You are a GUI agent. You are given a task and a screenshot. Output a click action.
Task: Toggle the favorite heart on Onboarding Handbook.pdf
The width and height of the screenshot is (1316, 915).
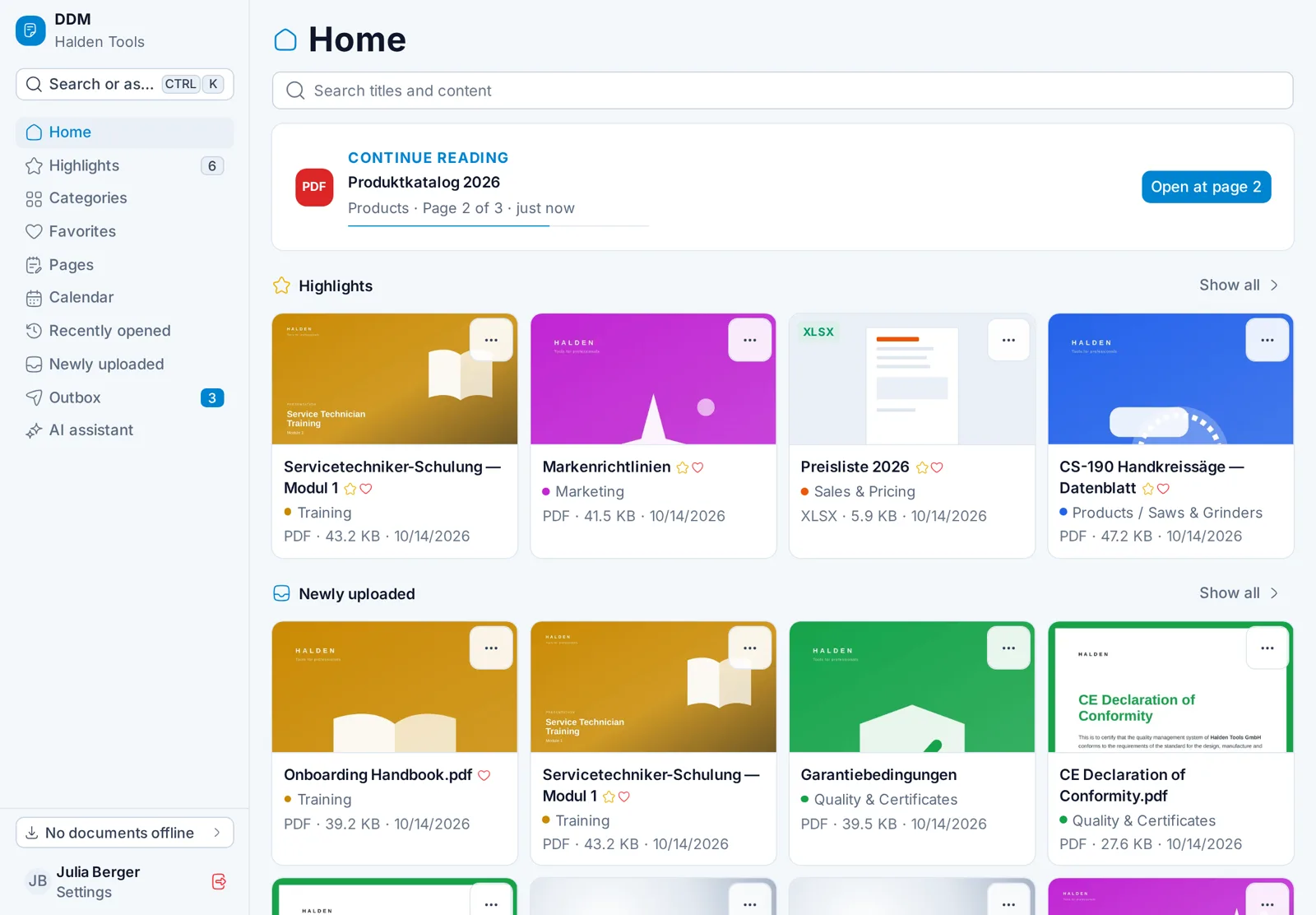(x=484, y=775)
